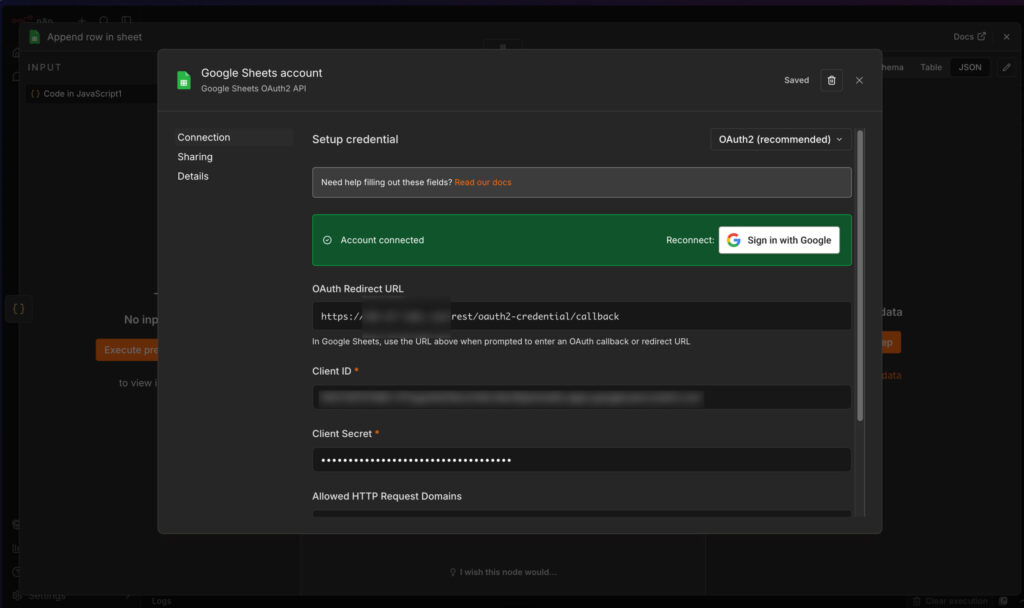This screenshot has width=1024, height=608.
Task: Switch output view to Table
Action: pyautogui.click(x=931, y=67)
